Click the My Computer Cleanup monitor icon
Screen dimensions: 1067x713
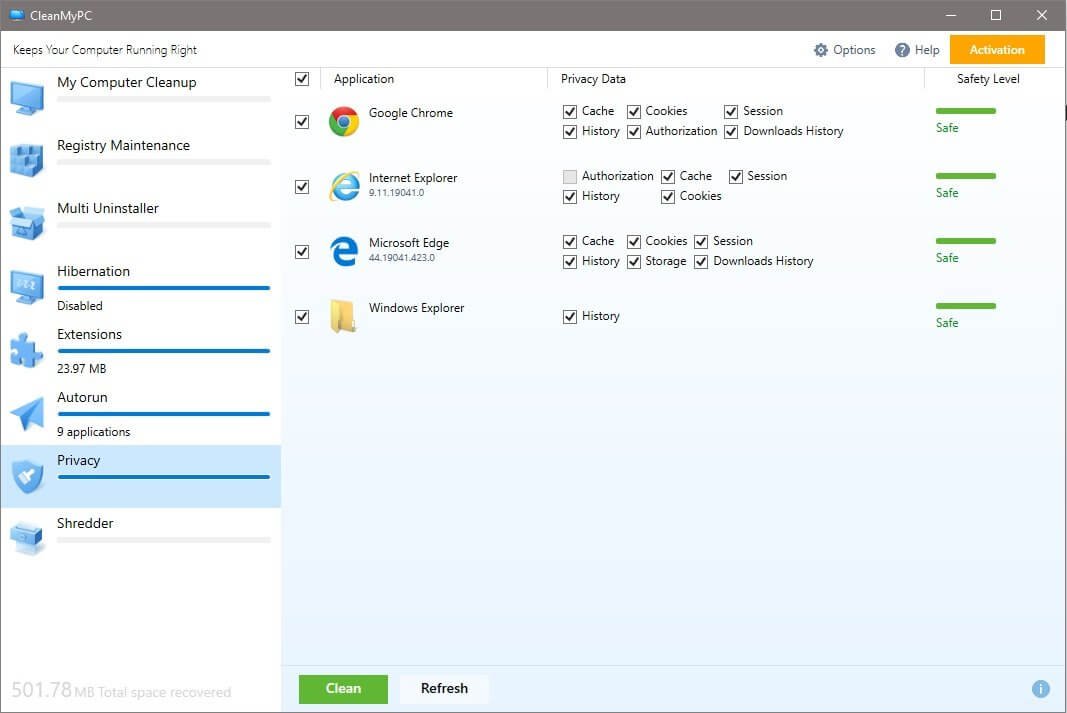(27, 98)
